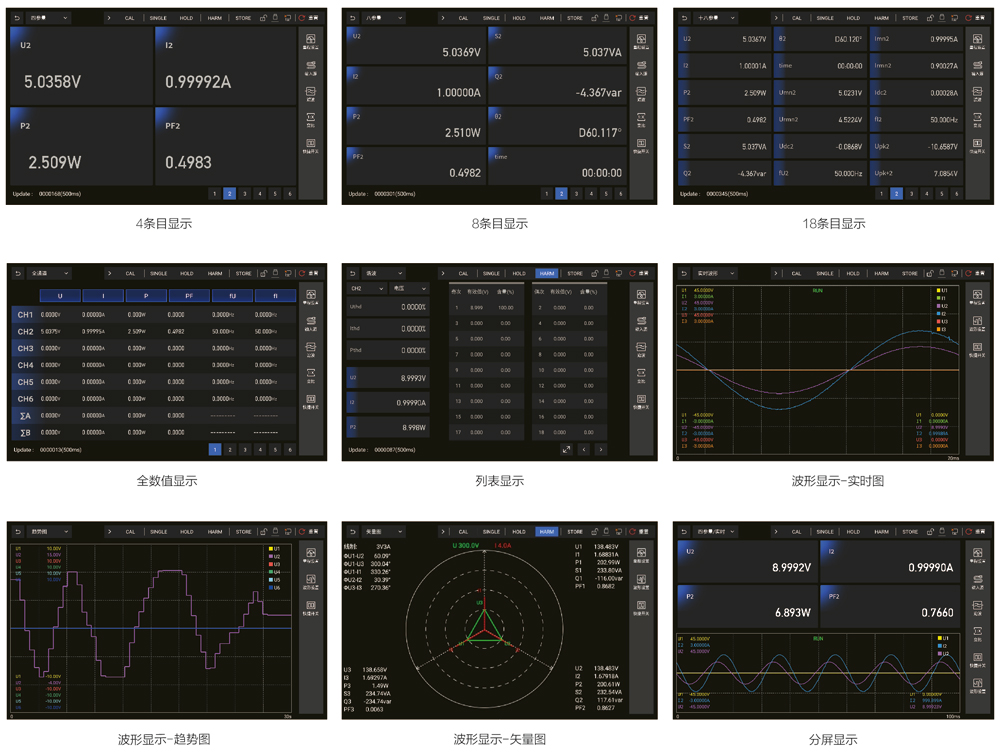Viewport: 1000px width, 755px height.
Task: Toggle highlighted HARM button in vector diagram screen
Action: point(546,532)
